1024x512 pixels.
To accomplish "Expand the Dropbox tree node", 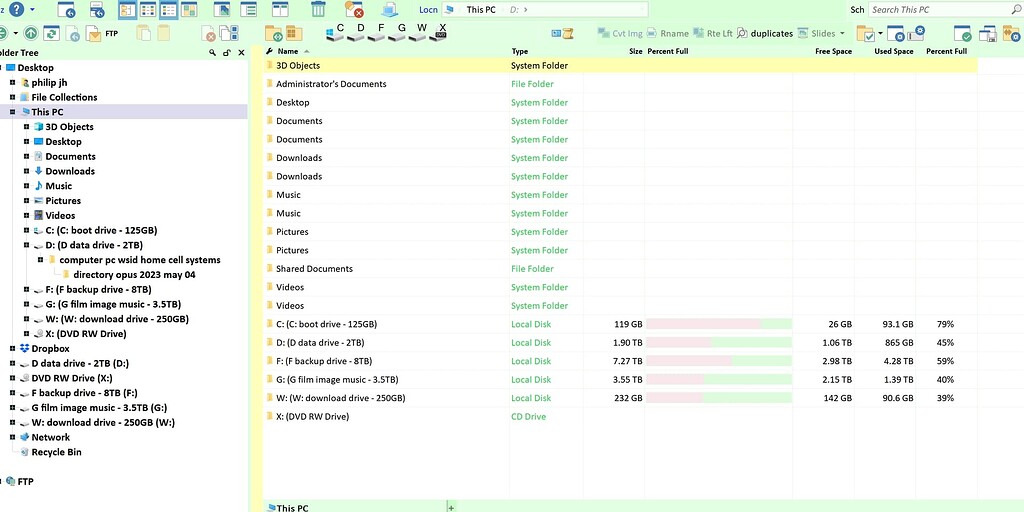I will (12, 349).
